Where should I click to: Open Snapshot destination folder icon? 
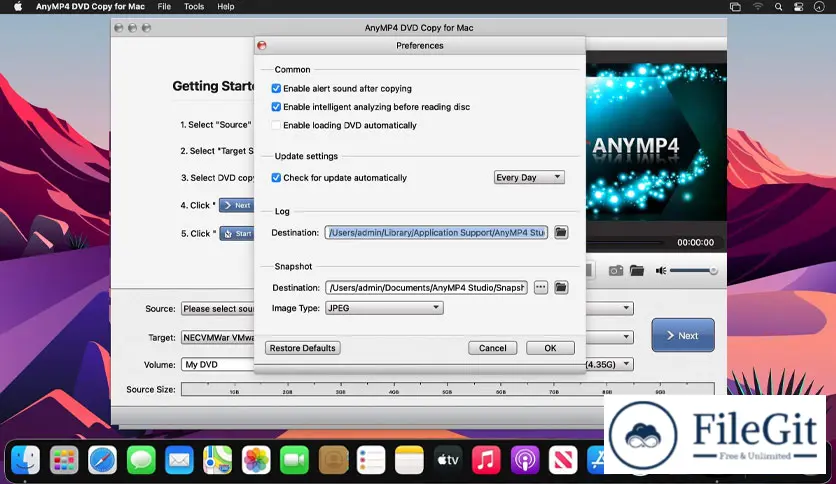click(x=561, y=287)
